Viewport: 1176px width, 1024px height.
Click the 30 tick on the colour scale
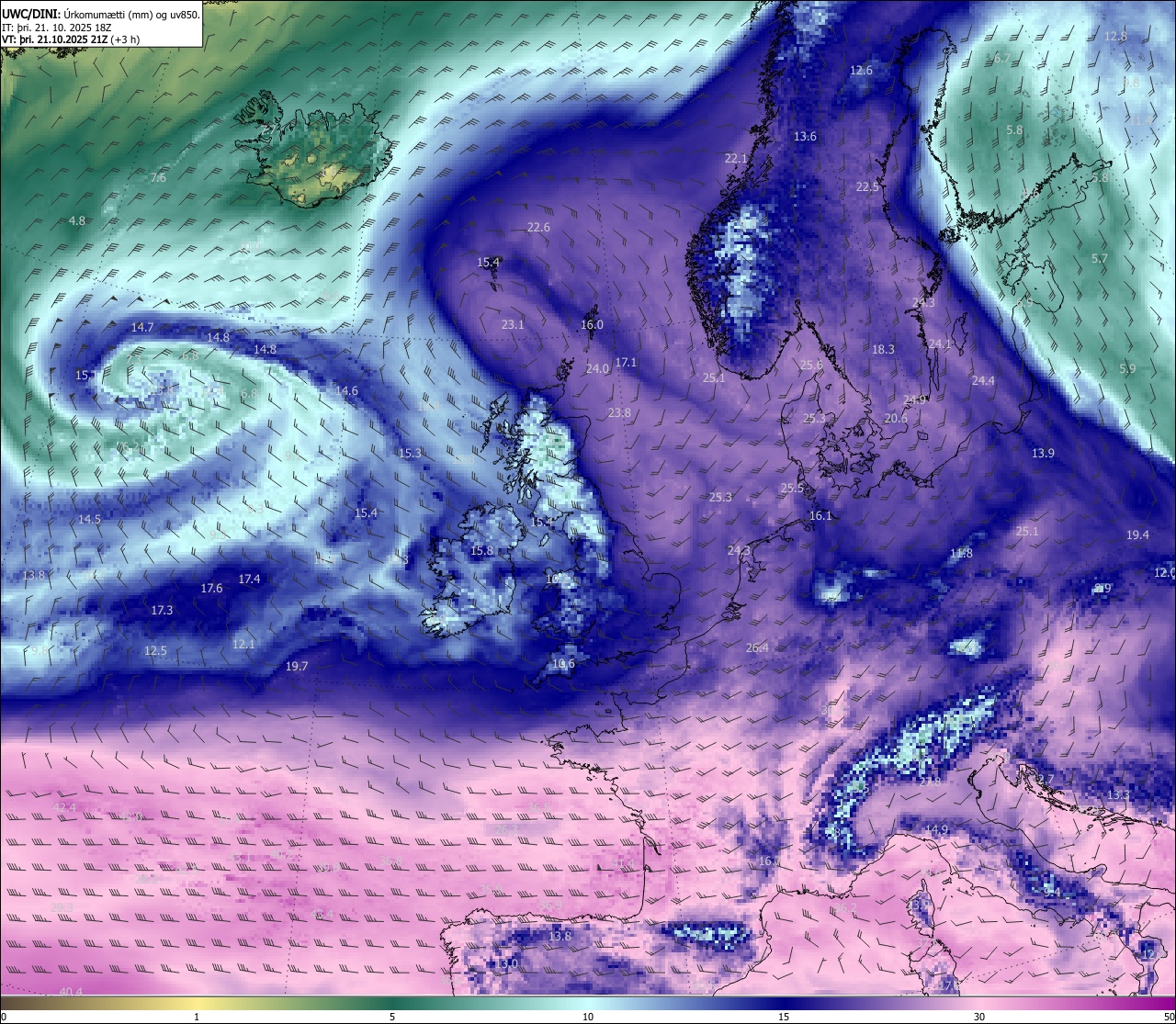click(979, 1017)
